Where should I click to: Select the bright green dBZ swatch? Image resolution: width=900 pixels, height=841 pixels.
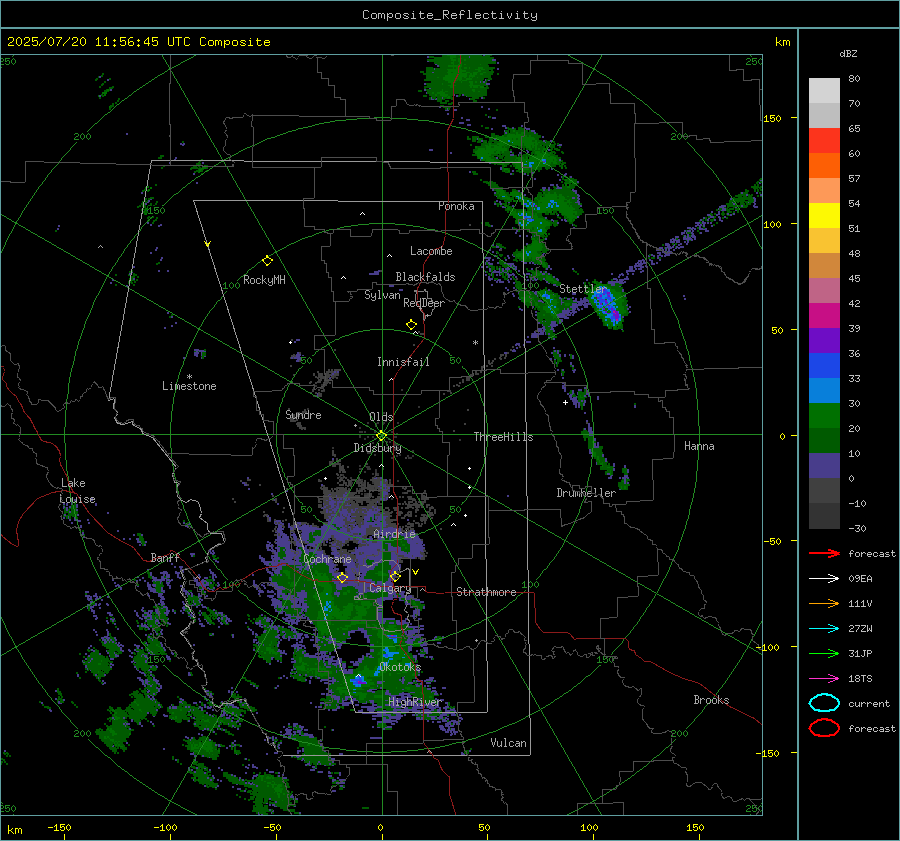pos(824,416)
